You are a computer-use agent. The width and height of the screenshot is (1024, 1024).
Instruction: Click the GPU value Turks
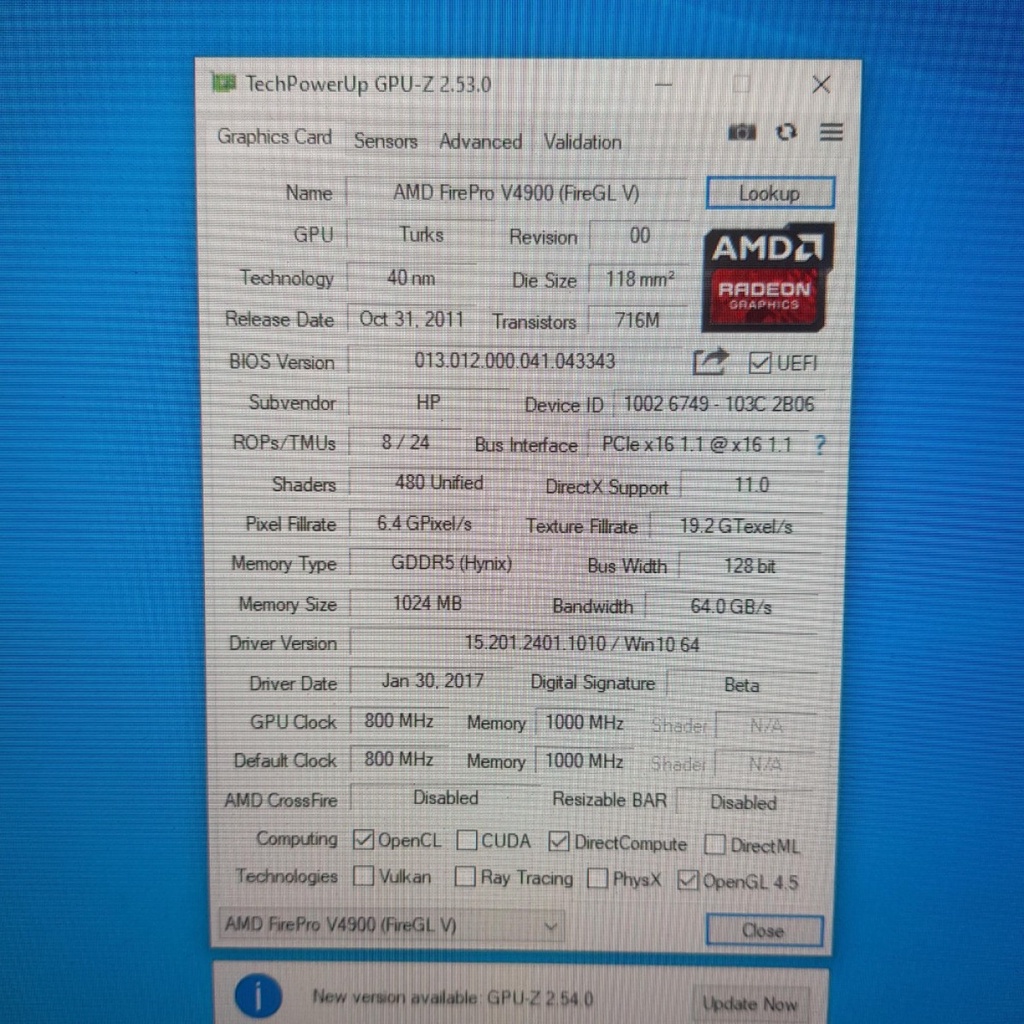(x=421, y=234)
